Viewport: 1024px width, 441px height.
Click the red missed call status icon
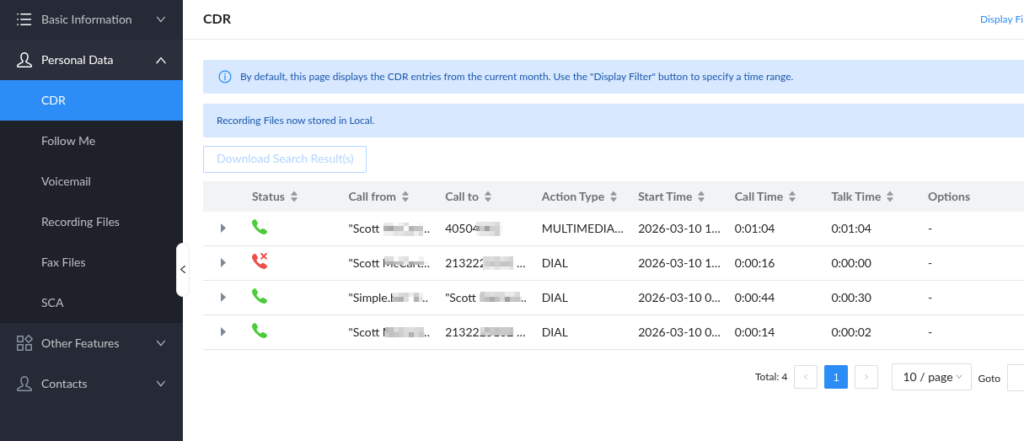(260, 263)
